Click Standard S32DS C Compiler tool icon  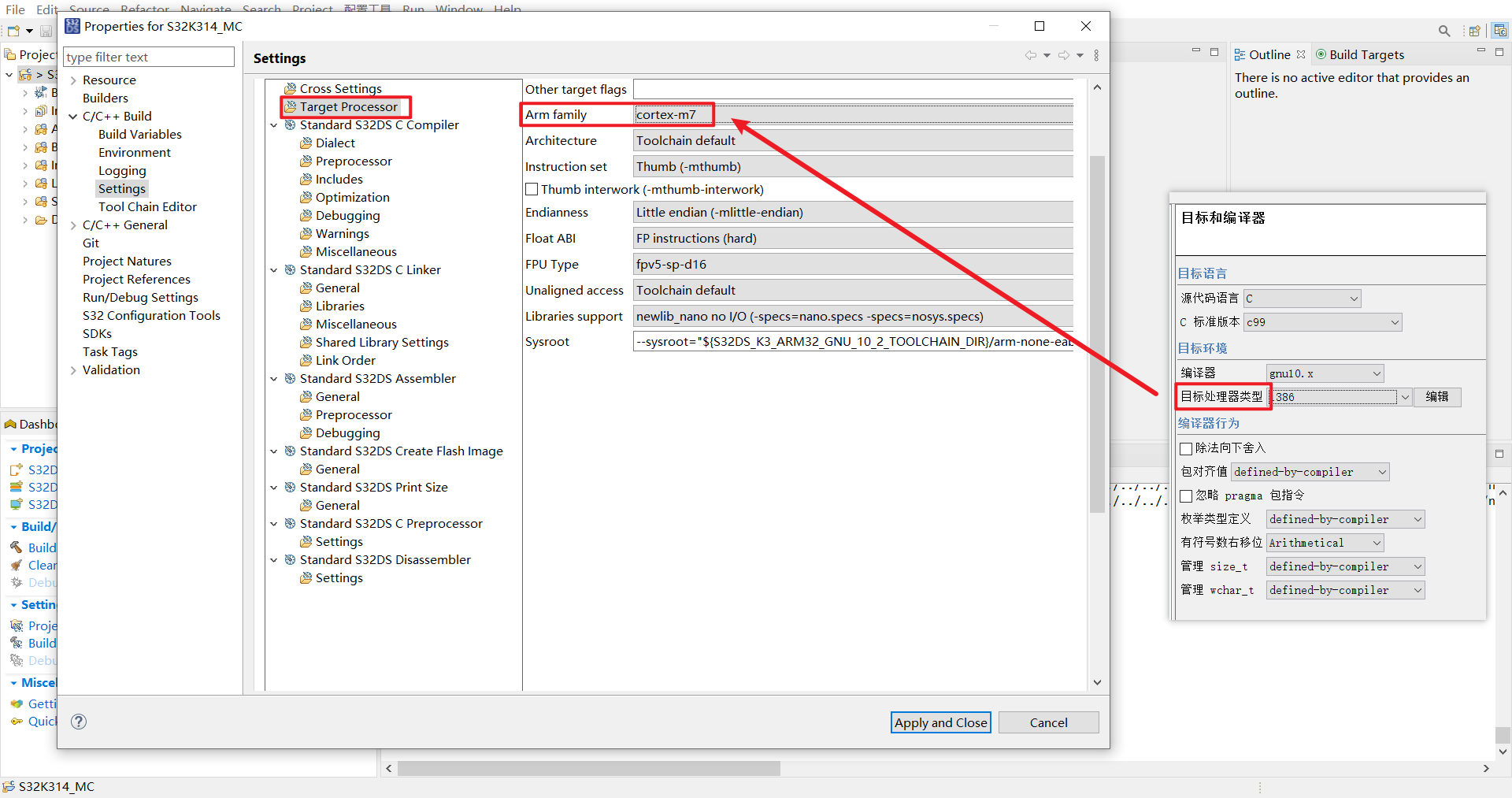(x=290, y=124)
